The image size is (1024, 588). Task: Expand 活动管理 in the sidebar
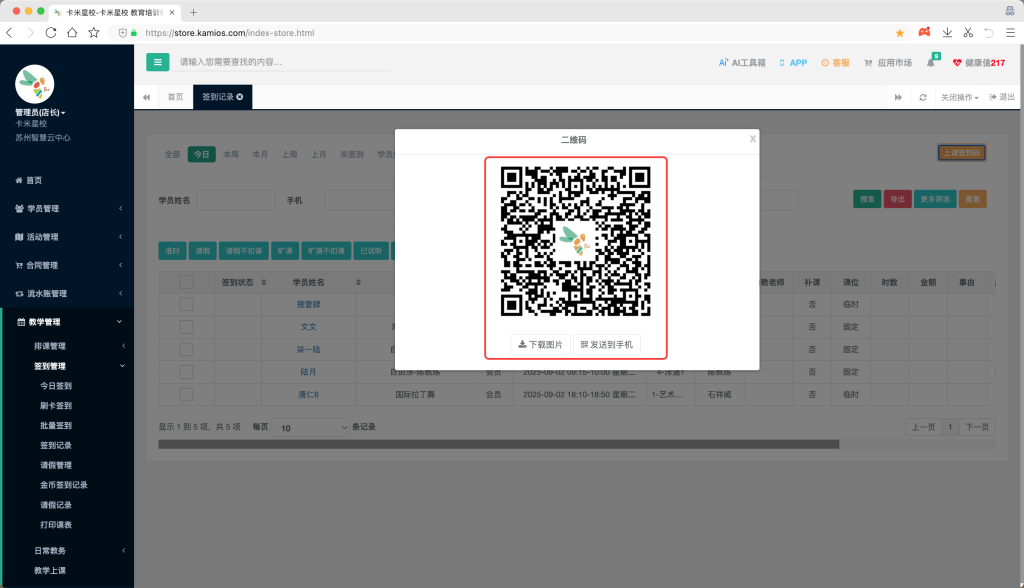67,237
